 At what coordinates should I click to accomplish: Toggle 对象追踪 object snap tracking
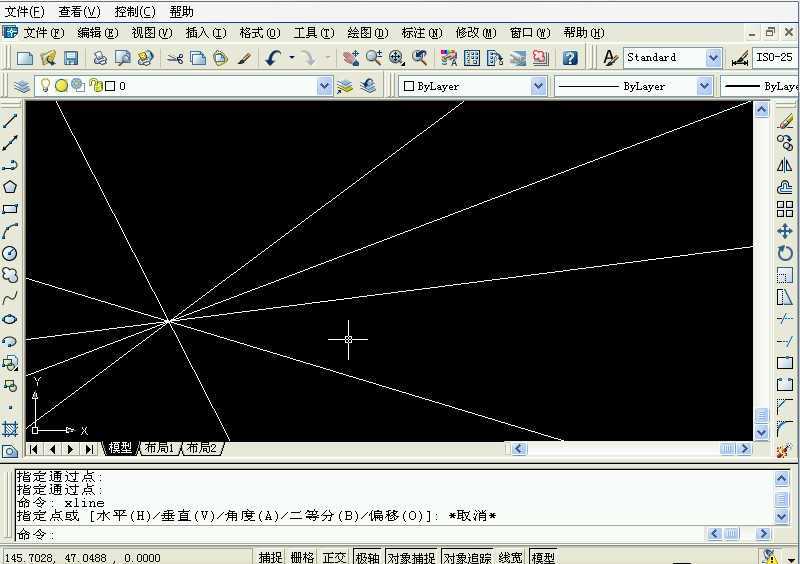click(x=467, y=557)
